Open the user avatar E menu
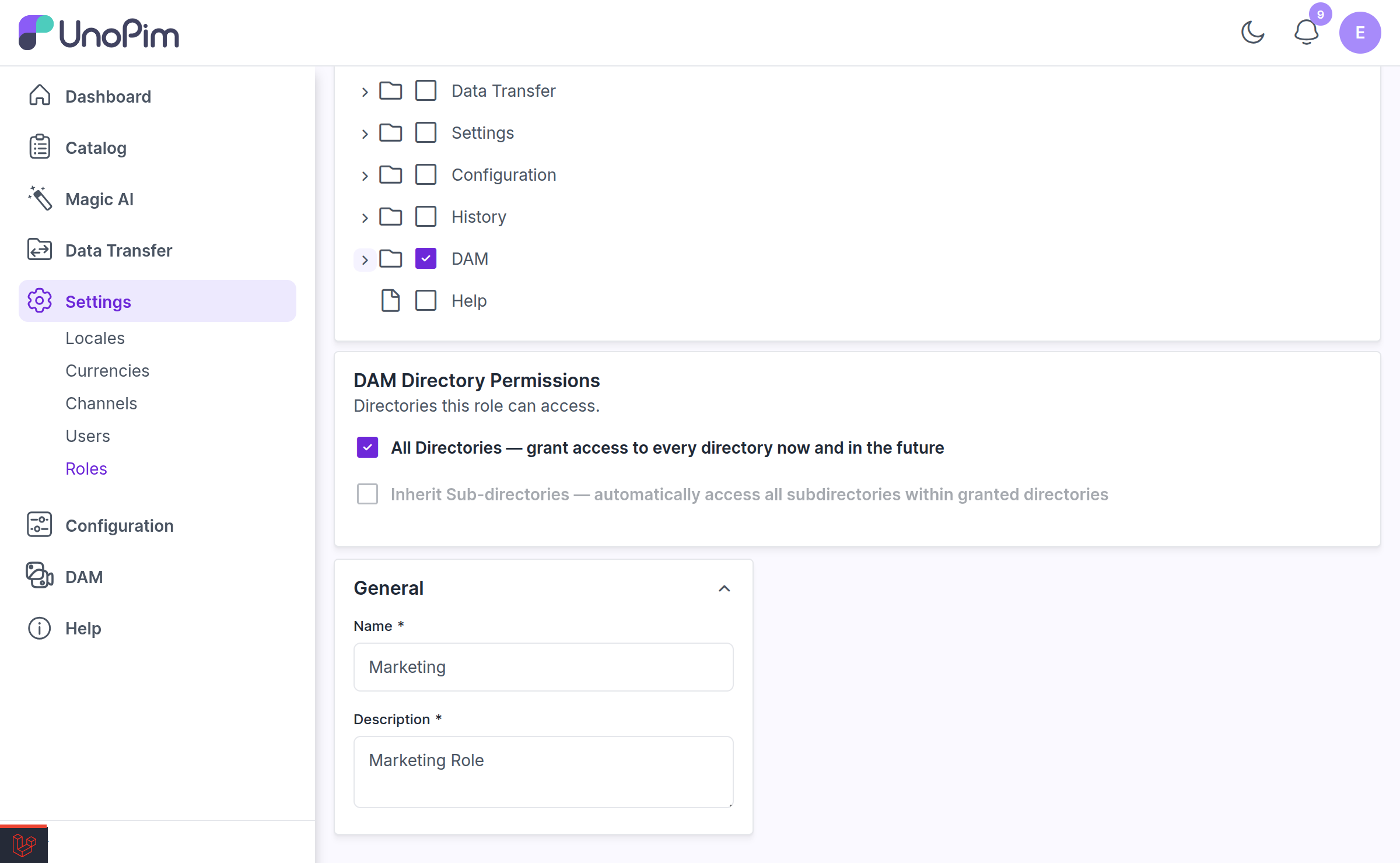 [1360, 33]
